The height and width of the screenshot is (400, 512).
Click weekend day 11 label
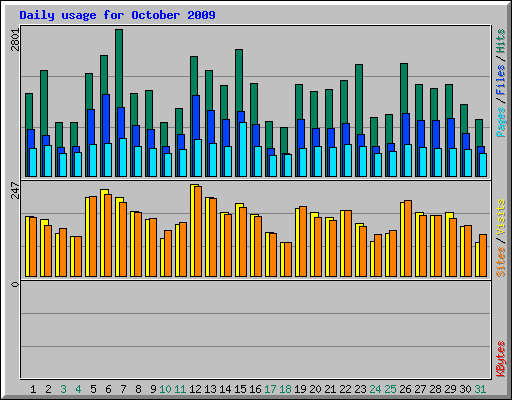pyautogui.click(x=180, y=389)
